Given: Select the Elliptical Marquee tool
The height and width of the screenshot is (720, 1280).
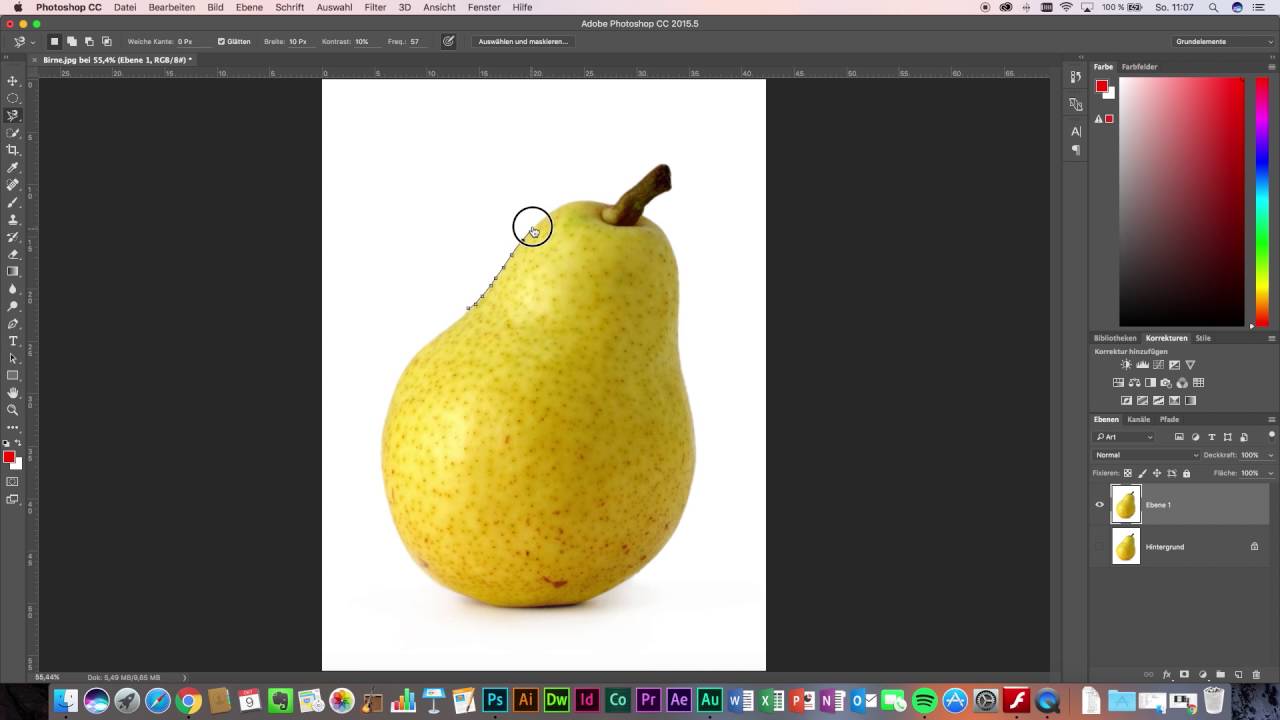Looking at the screenshot, I should pos(13,98).
